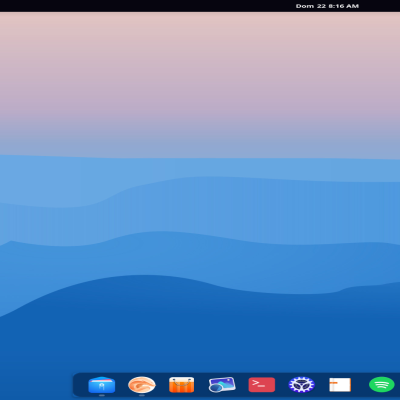Select the running indicator under the Files icon

[102, 395]
